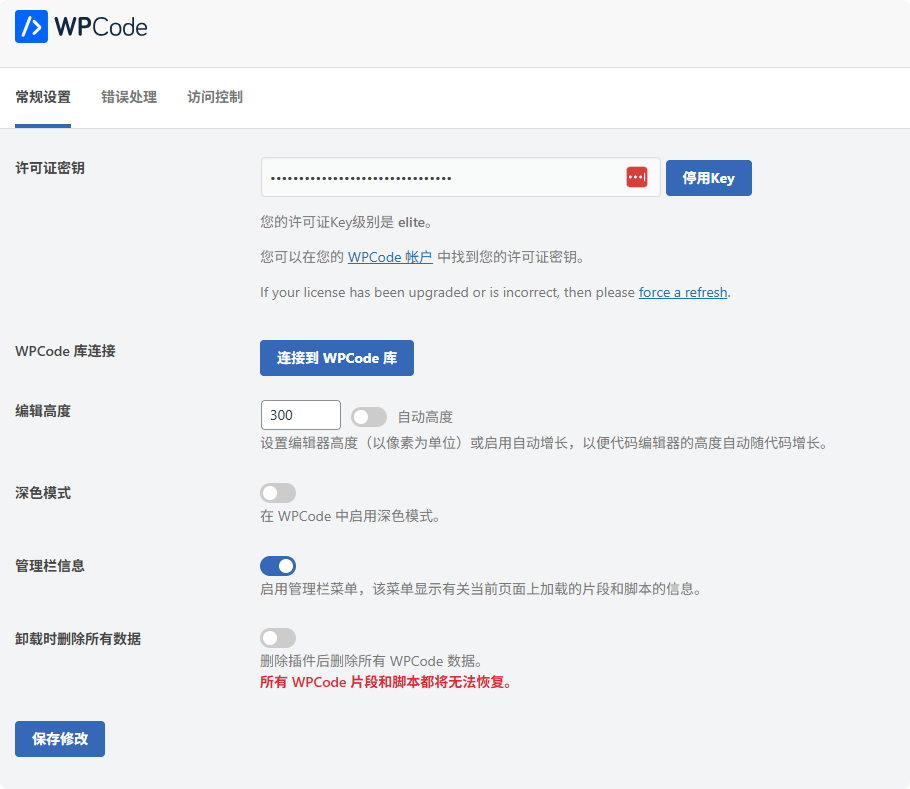910x789 pixels.
Task: Enable the 自动高度 toggle
Action: [369, 417]
